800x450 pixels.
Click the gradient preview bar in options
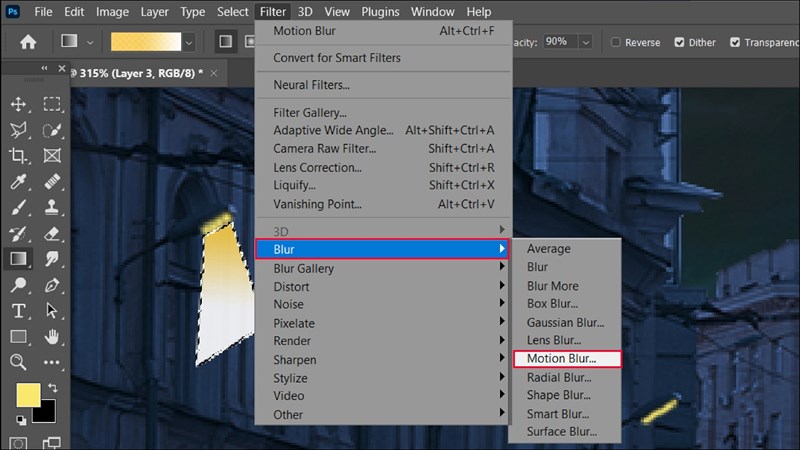(146, 42)
